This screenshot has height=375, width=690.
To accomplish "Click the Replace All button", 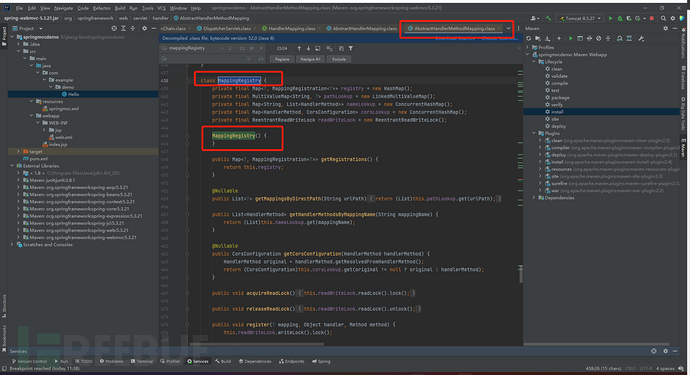I will point(310,59).
